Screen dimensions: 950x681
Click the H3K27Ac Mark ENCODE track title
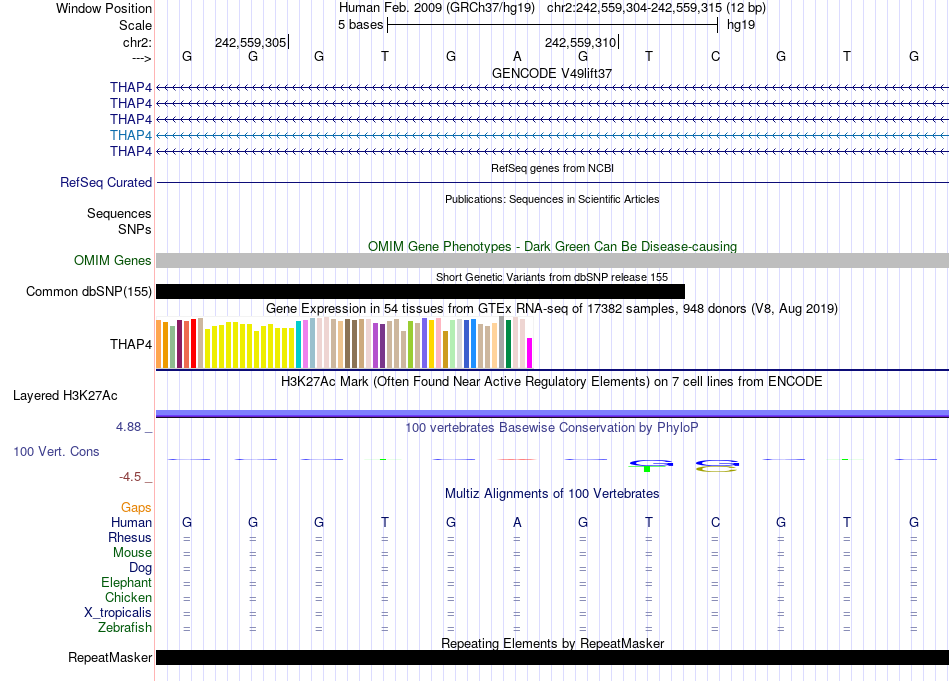(552, 382)
